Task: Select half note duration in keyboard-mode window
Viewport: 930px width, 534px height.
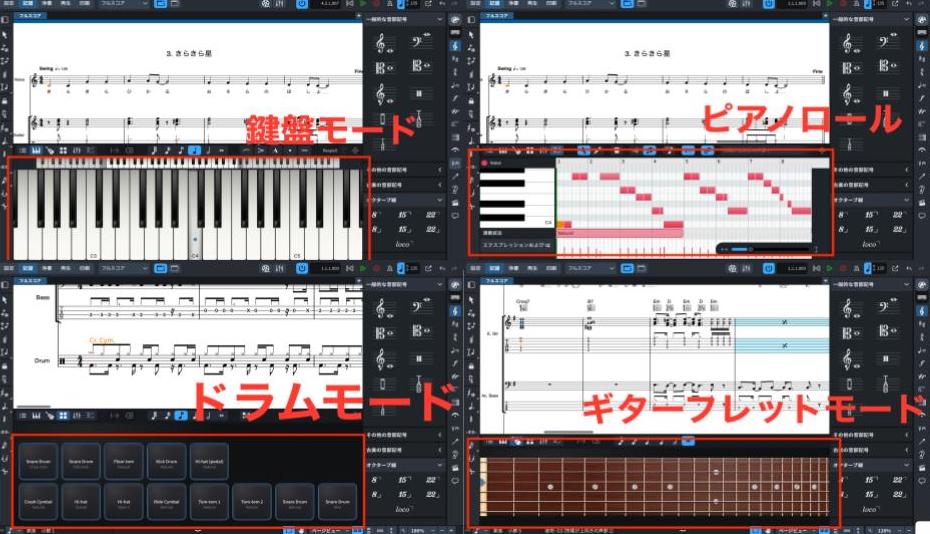Action: pyautogui.click(x=208, y=151)
